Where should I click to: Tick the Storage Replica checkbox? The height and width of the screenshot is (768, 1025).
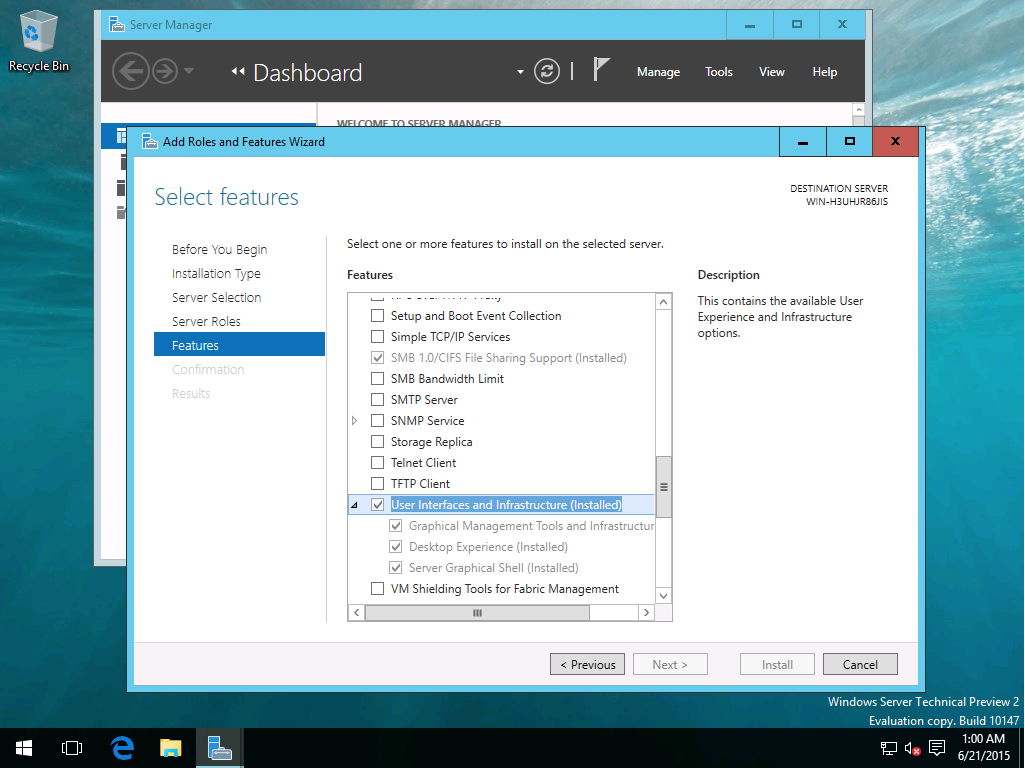(x=377, y=442)
